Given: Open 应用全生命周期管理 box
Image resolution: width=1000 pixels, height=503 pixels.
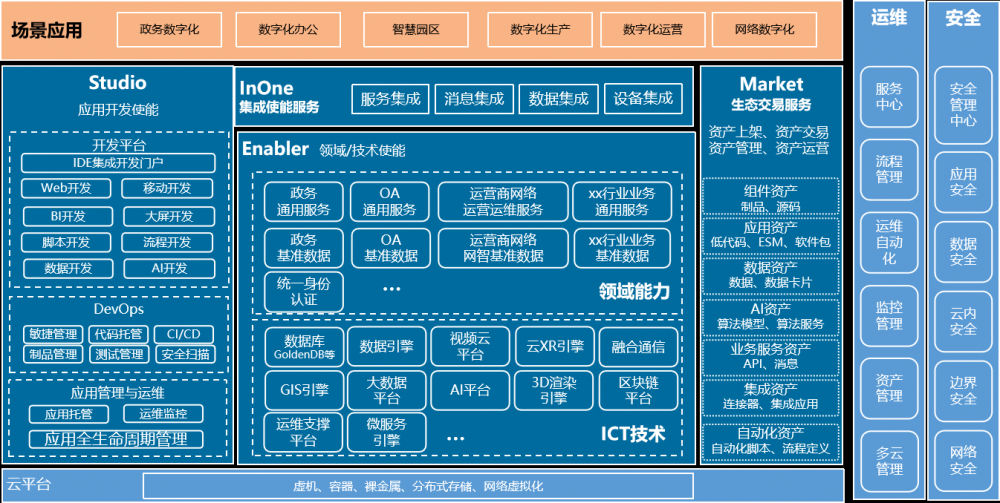Looking at the screenshot, I should pyautogui.click(x=115, y=439).
